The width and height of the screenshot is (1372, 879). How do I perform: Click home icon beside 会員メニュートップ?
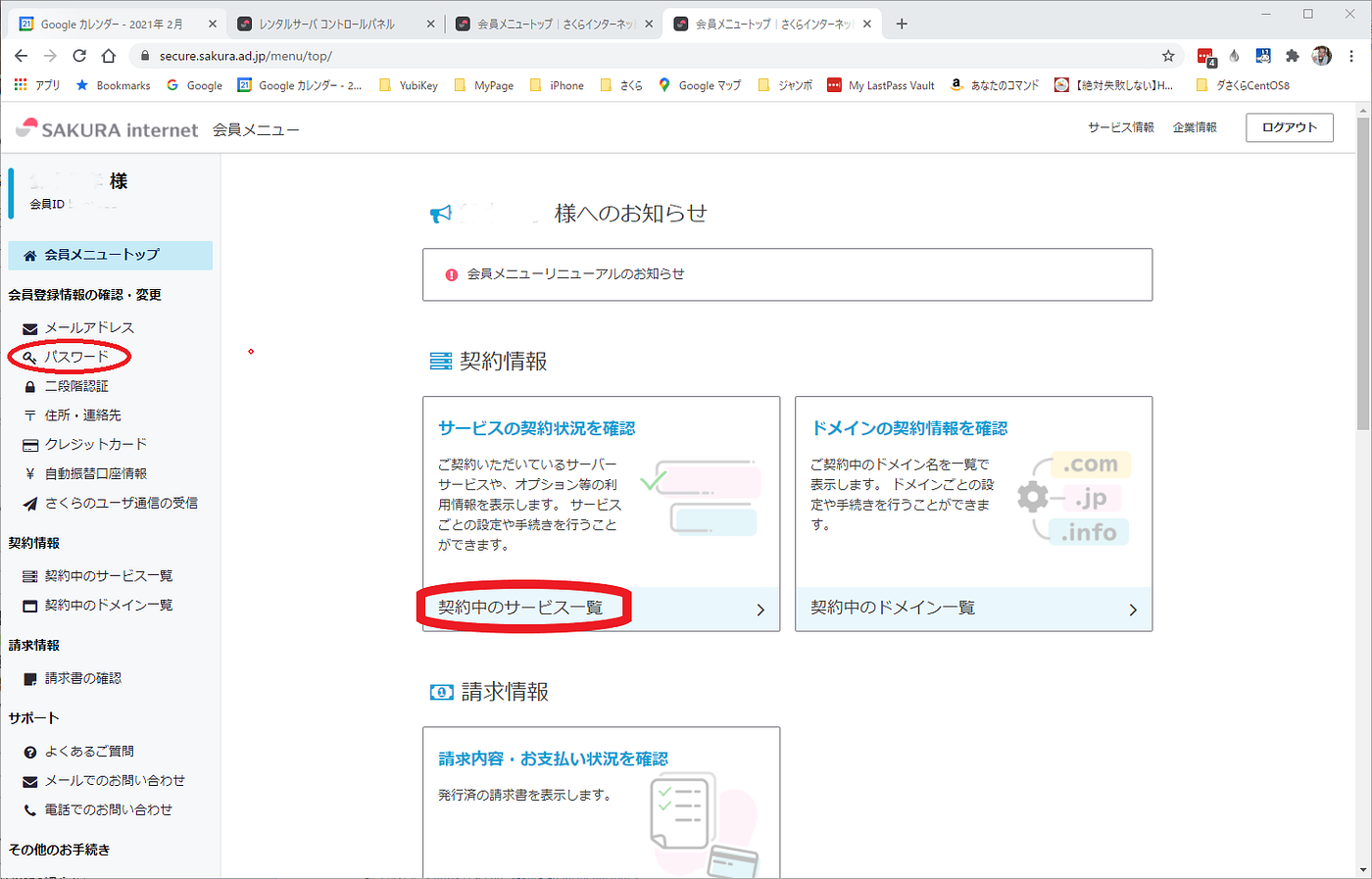[30, 255]
